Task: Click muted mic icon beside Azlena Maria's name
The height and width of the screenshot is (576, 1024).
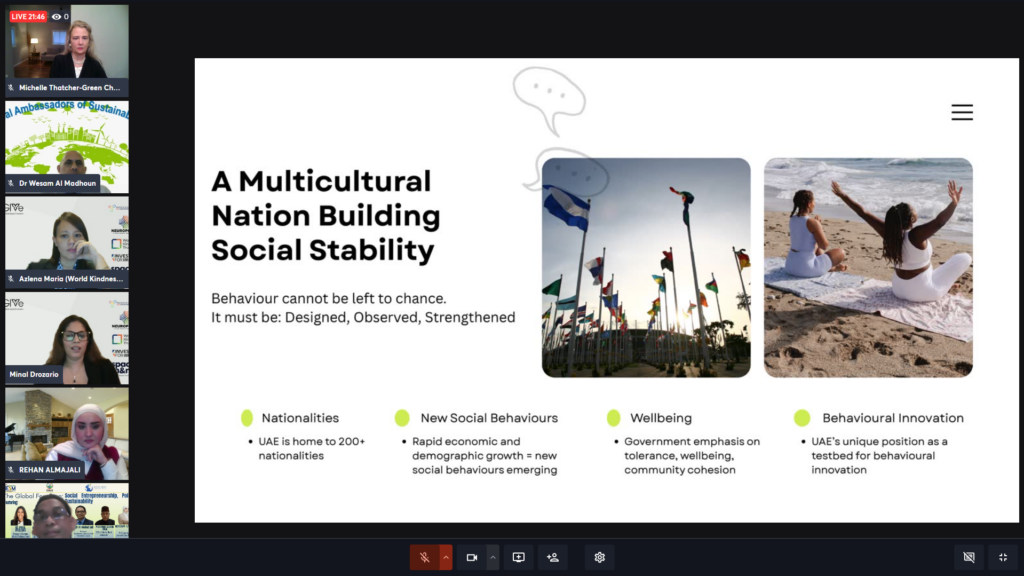Action: (x=11, y=279)
